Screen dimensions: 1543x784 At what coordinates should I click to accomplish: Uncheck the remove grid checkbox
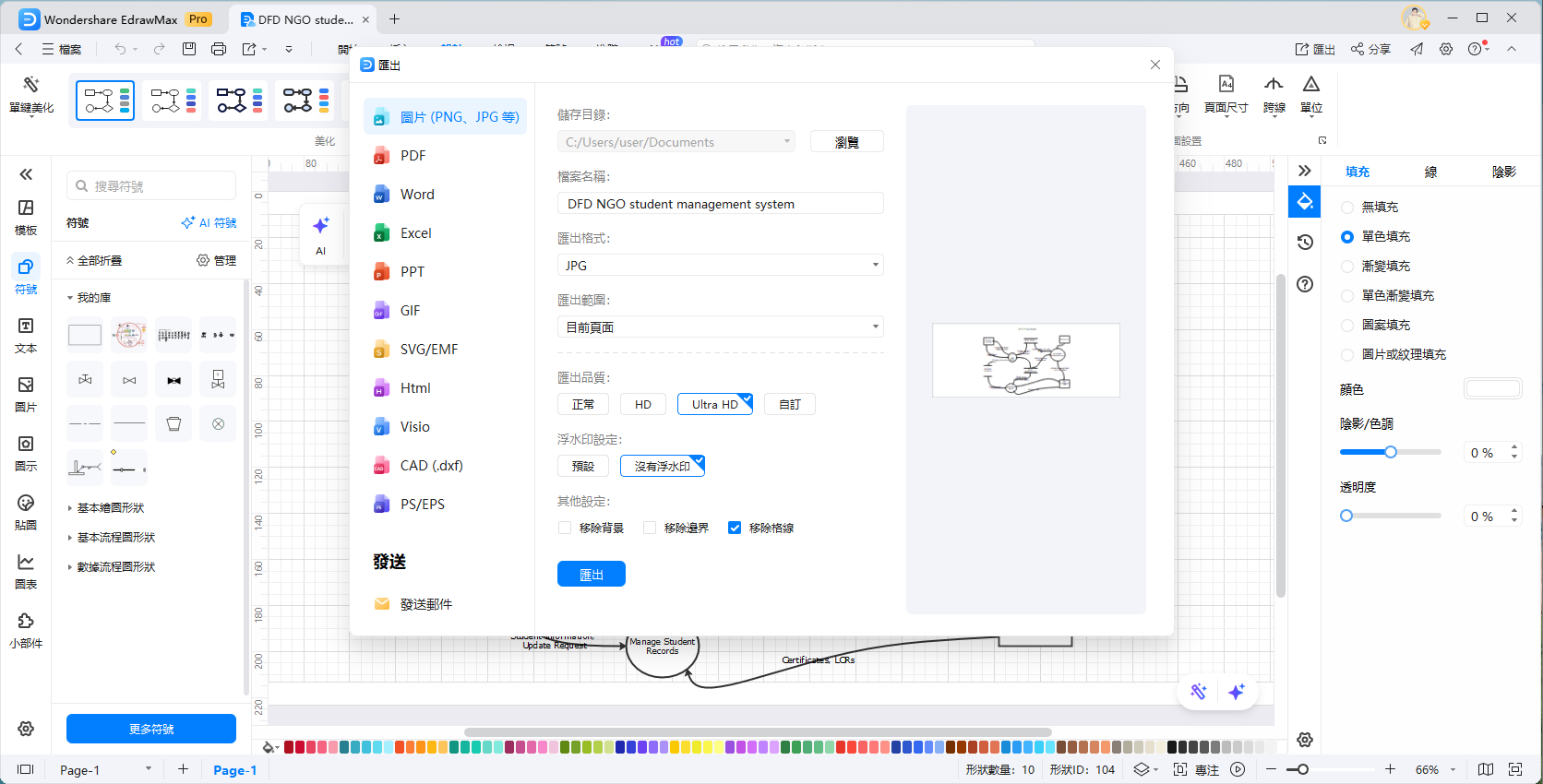[x=735, y=528]
